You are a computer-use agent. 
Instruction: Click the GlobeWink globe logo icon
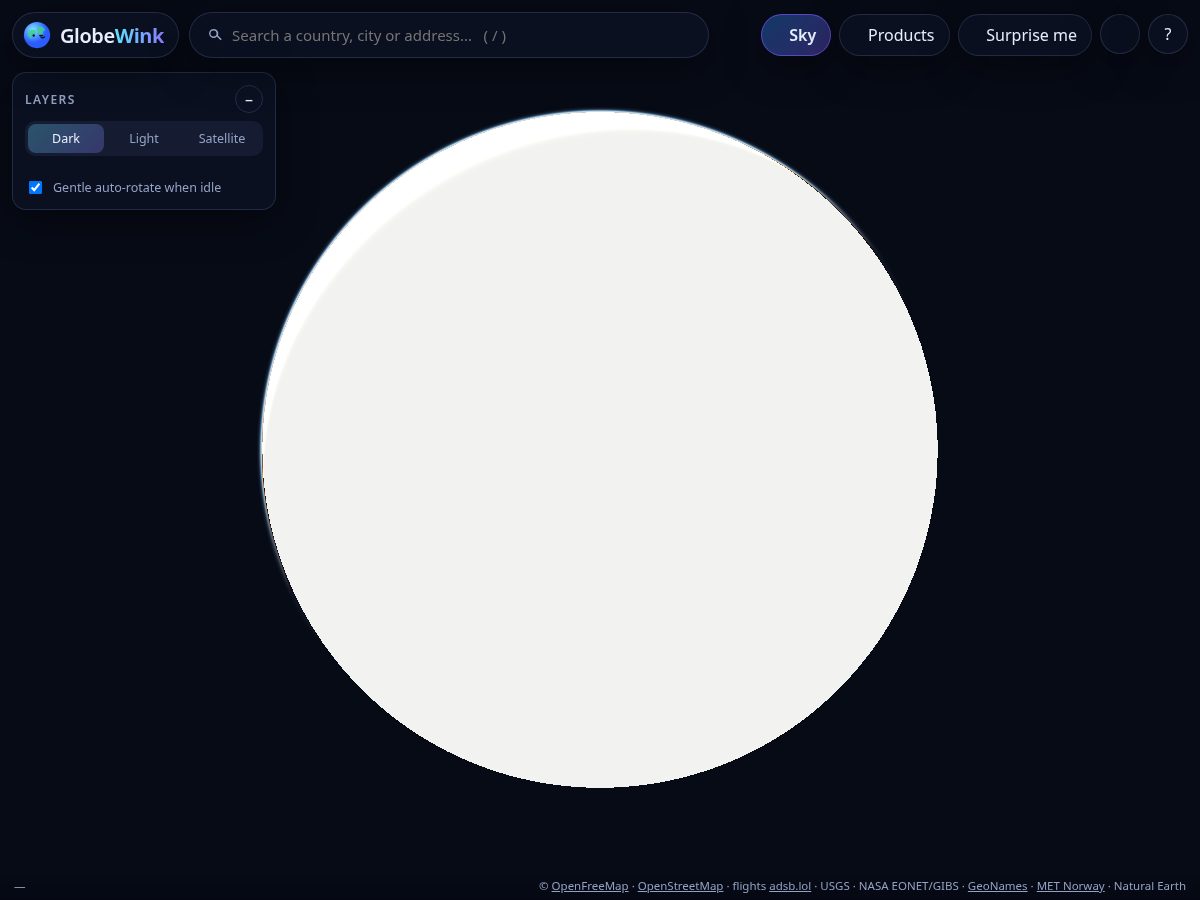coord(37,35)
